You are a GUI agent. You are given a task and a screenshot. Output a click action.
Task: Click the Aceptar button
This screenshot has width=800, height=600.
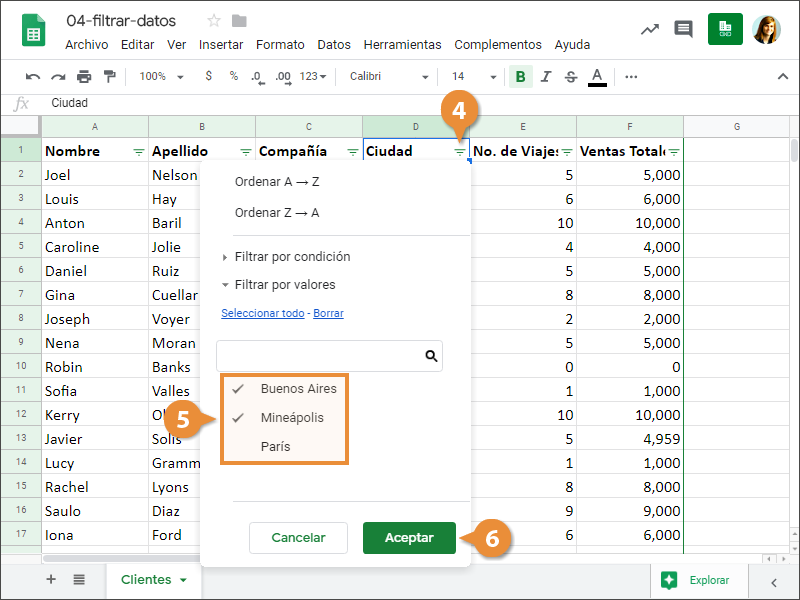tap(409, 538)
